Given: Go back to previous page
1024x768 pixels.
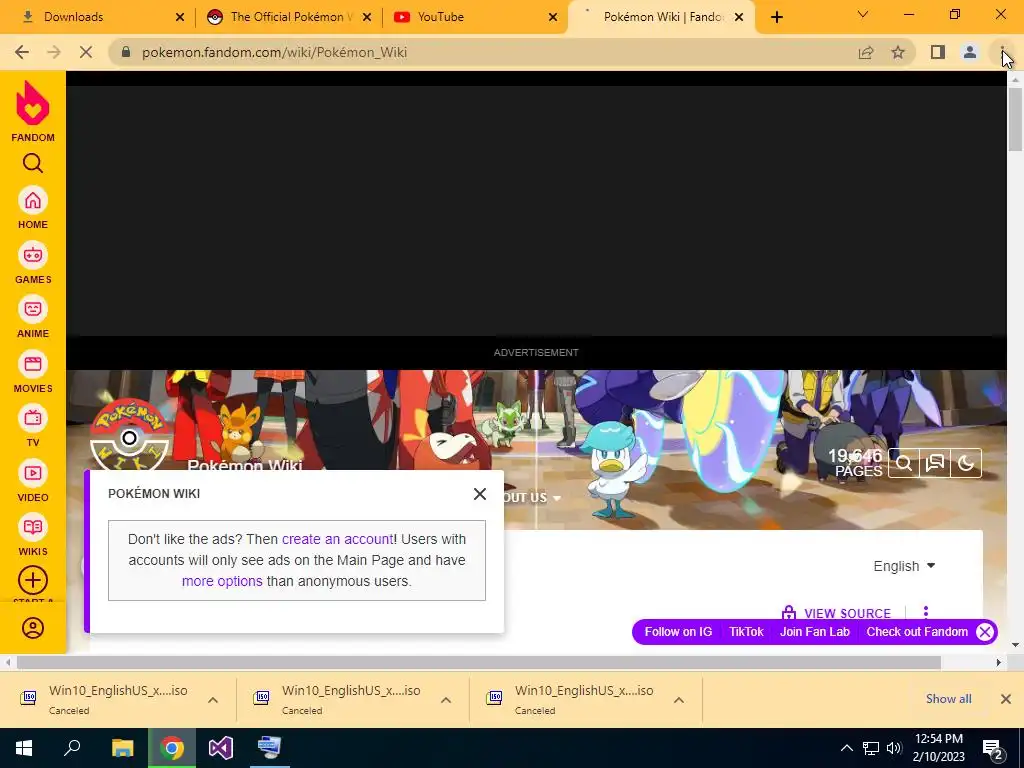Looking at the screenshot, I should (x=22, y=52).
